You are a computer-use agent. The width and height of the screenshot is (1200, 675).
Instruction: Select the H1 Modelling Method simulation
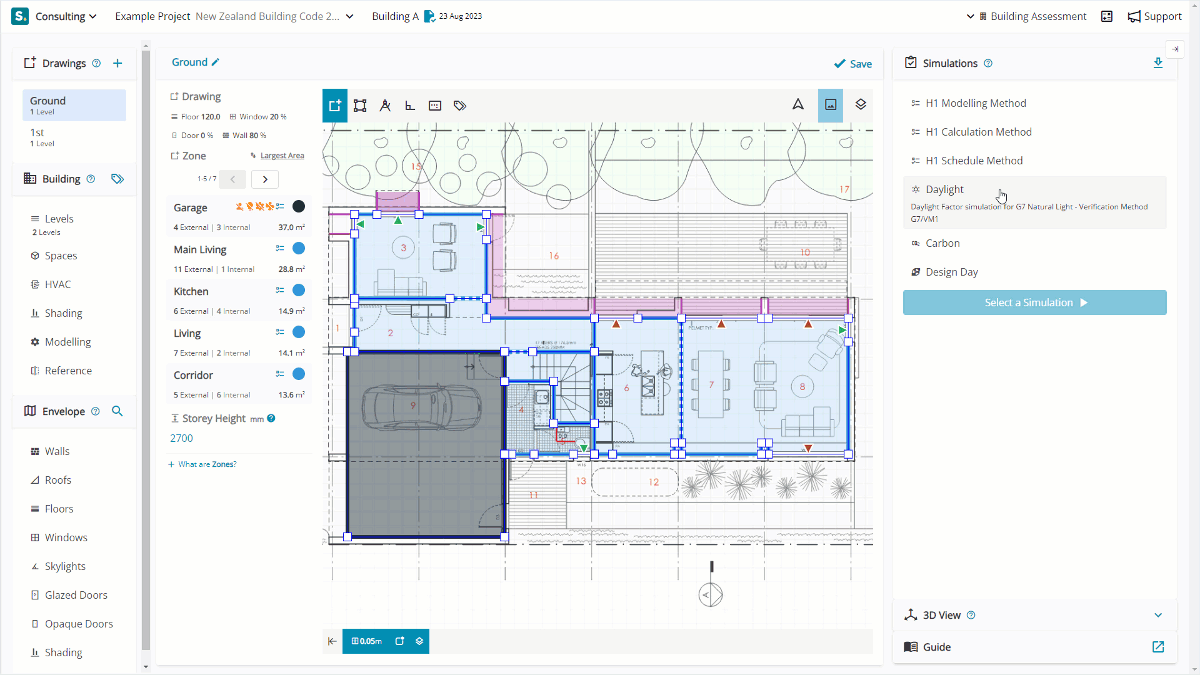pos(976,103)
